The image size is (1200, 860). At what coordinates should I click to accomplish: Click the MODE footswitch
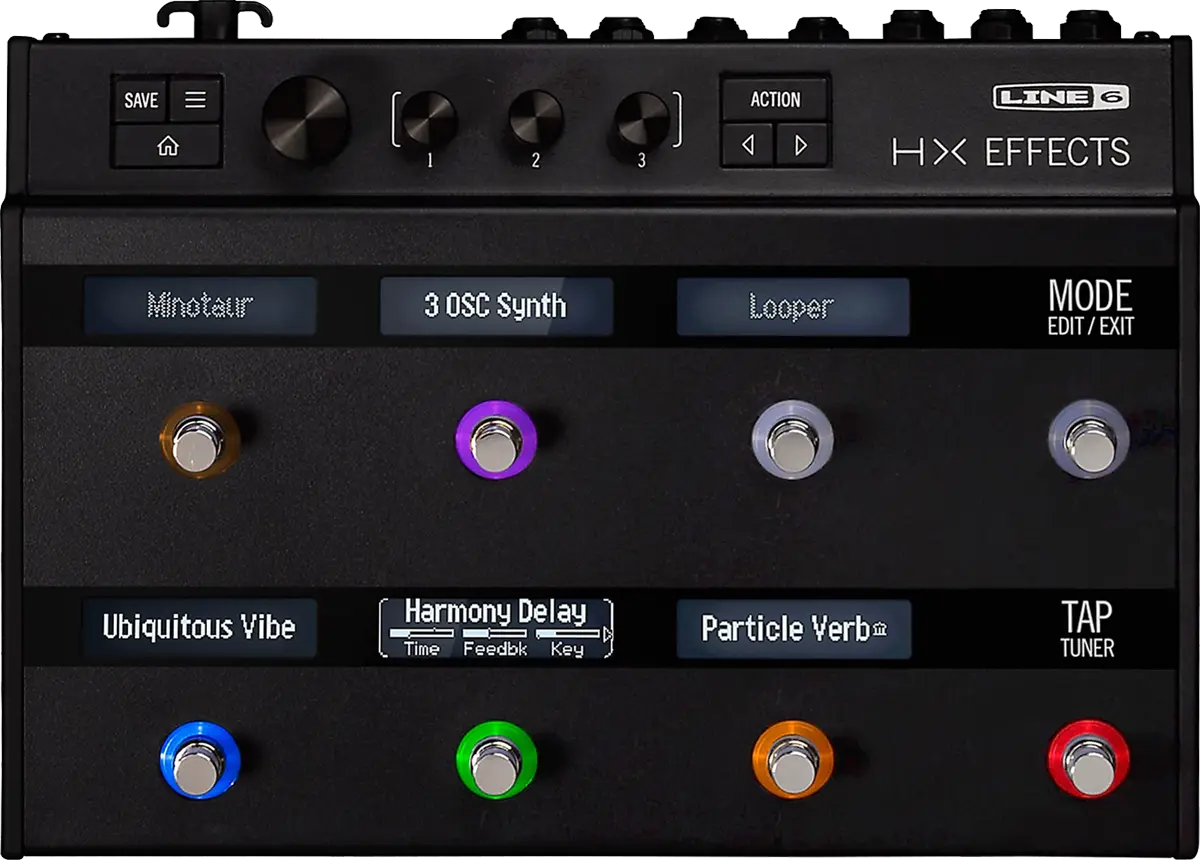pos(1089,440)
